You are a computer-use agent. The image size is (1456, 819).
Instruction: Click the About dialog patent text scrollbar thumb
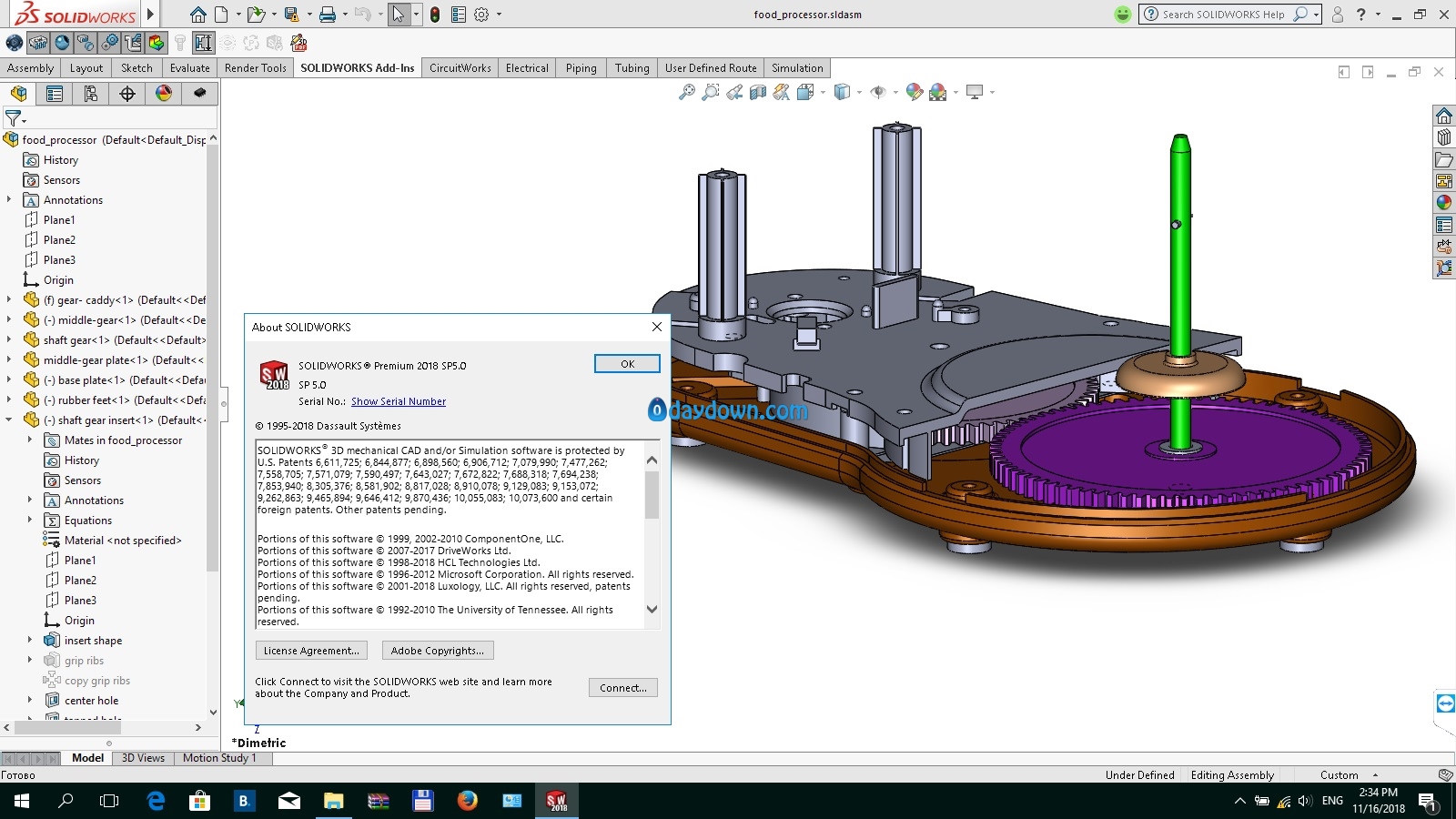point(652,495)
